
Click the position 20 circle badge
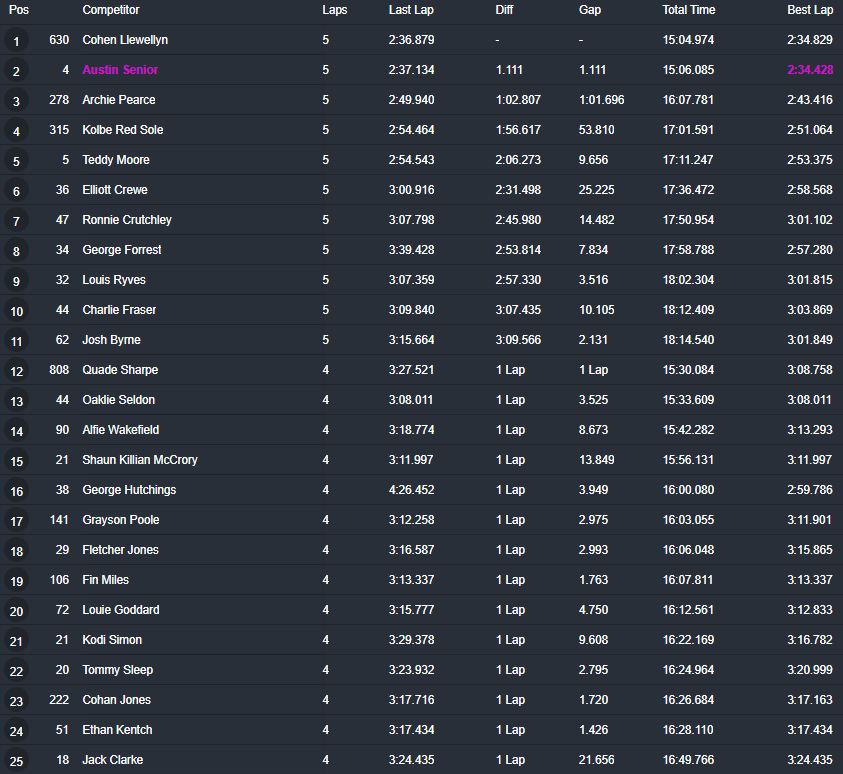[16, 611]
